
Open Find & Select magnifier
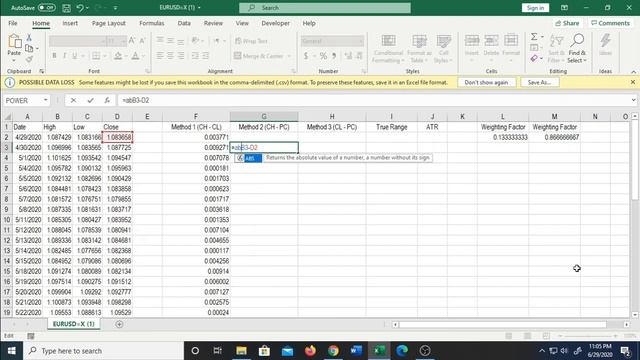(577, 48)
